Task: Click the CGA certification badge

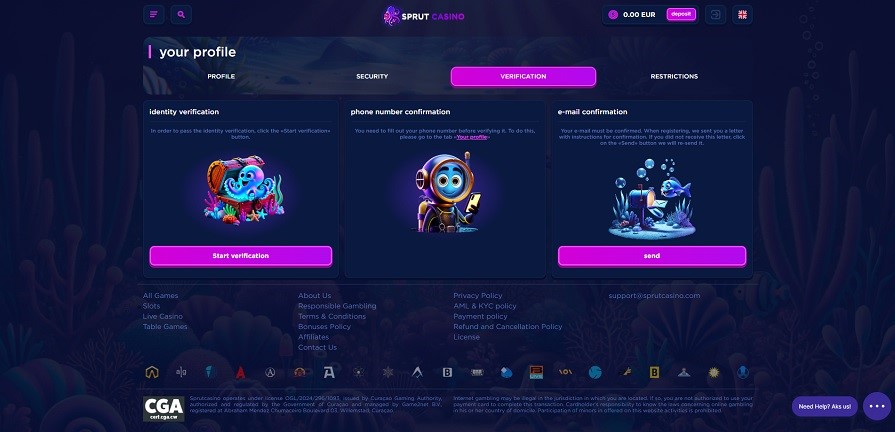Action: click(163, 409)
